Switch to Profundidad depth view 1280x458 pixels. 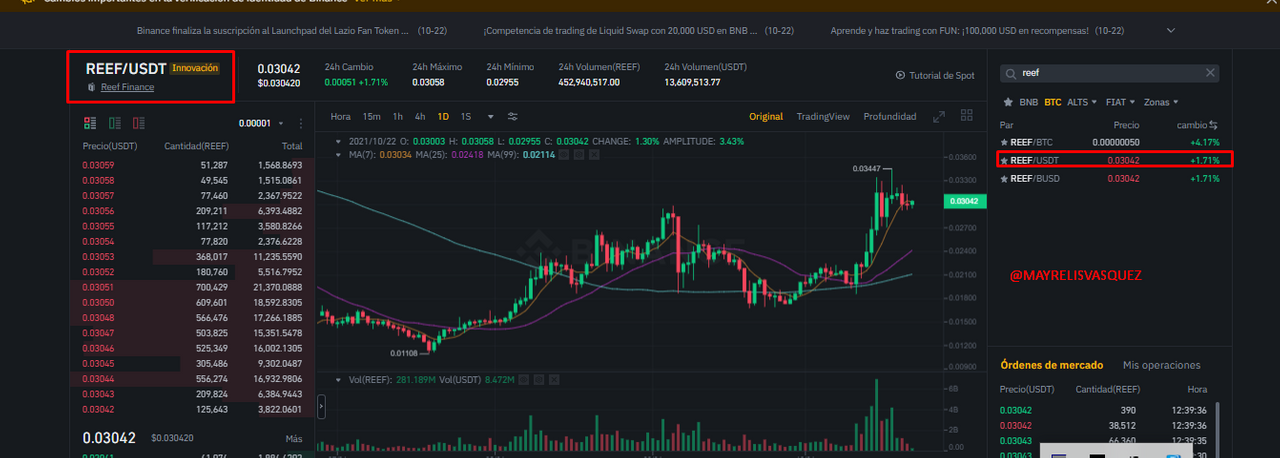coord(890,116)
